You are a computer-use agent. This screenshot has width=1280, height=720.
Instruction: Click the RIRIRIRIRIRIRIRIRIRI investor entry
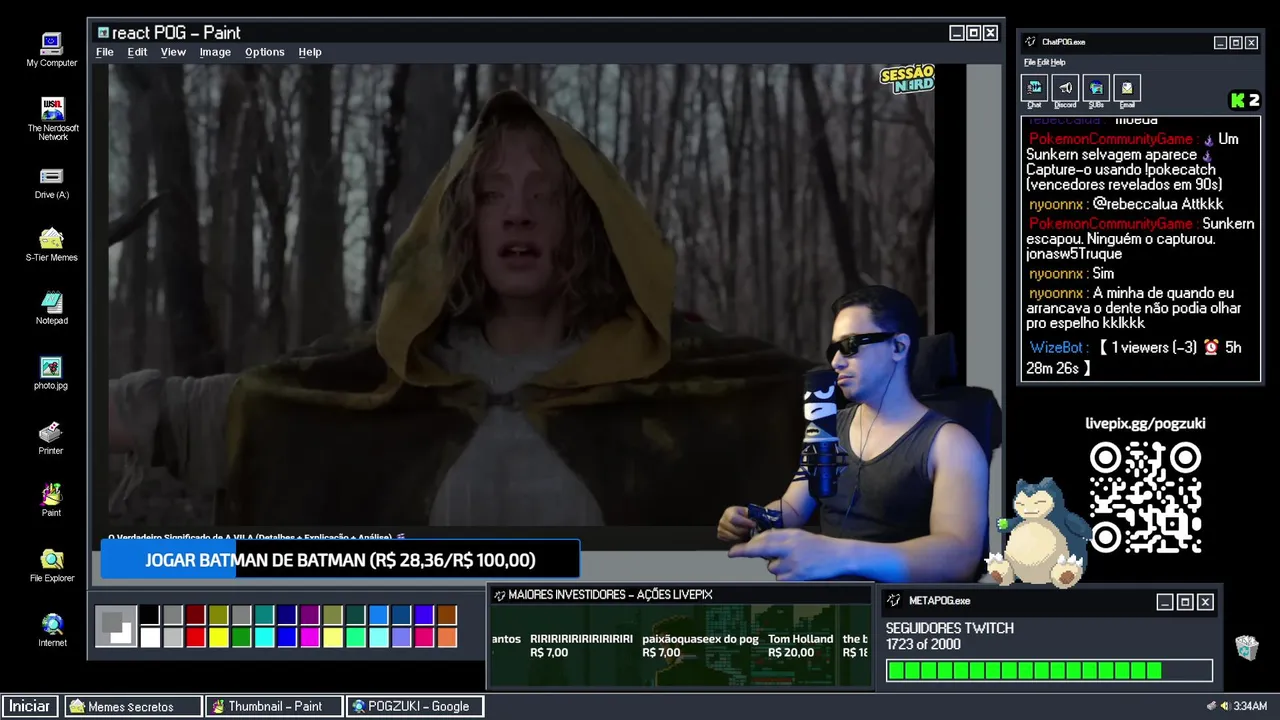pos(581,646)
